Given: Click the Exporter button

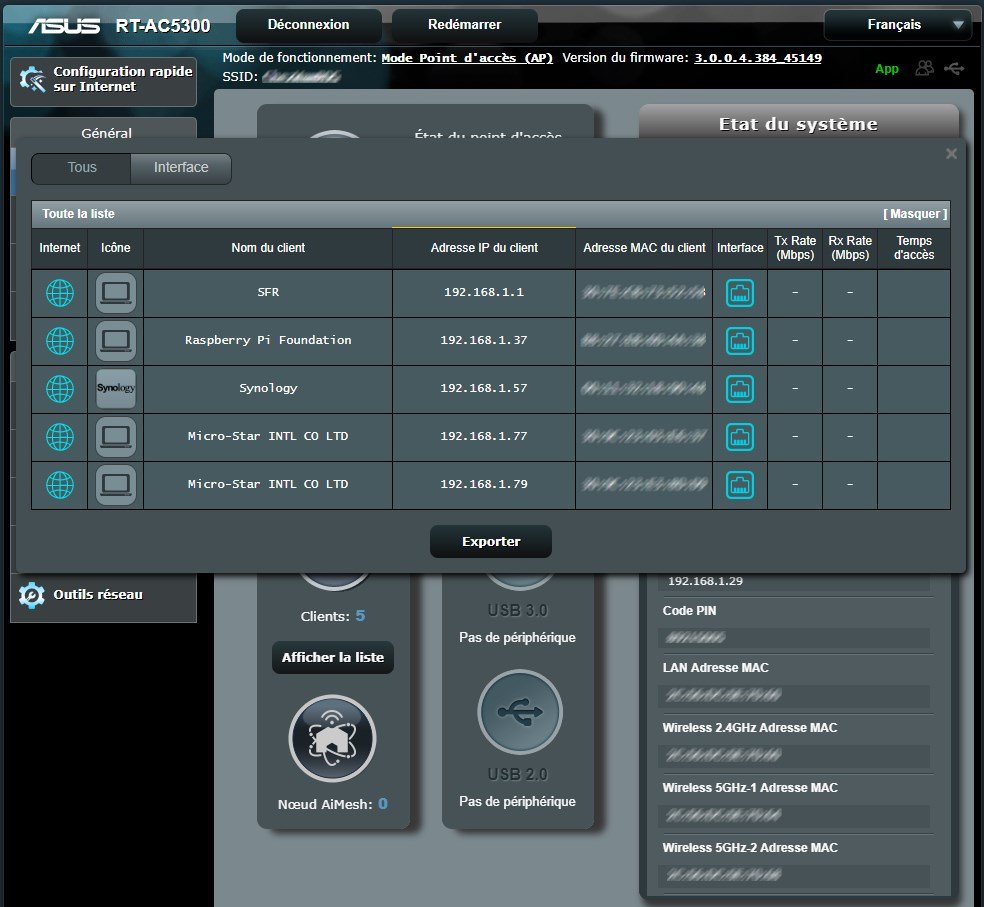Looking at the screenshot, I should (491, 541).
